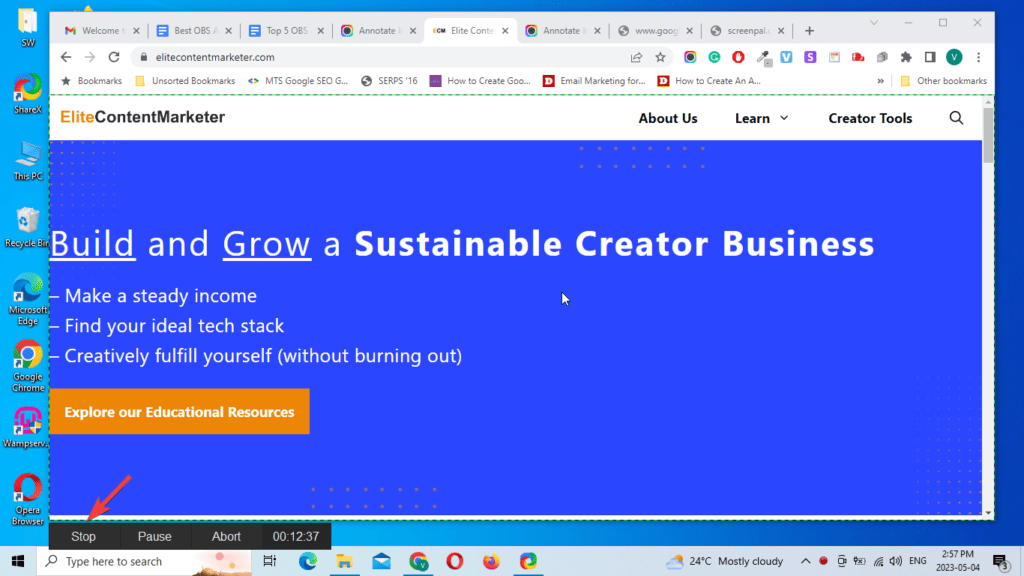
Task: Stop the screen recording
Action: 83,537
